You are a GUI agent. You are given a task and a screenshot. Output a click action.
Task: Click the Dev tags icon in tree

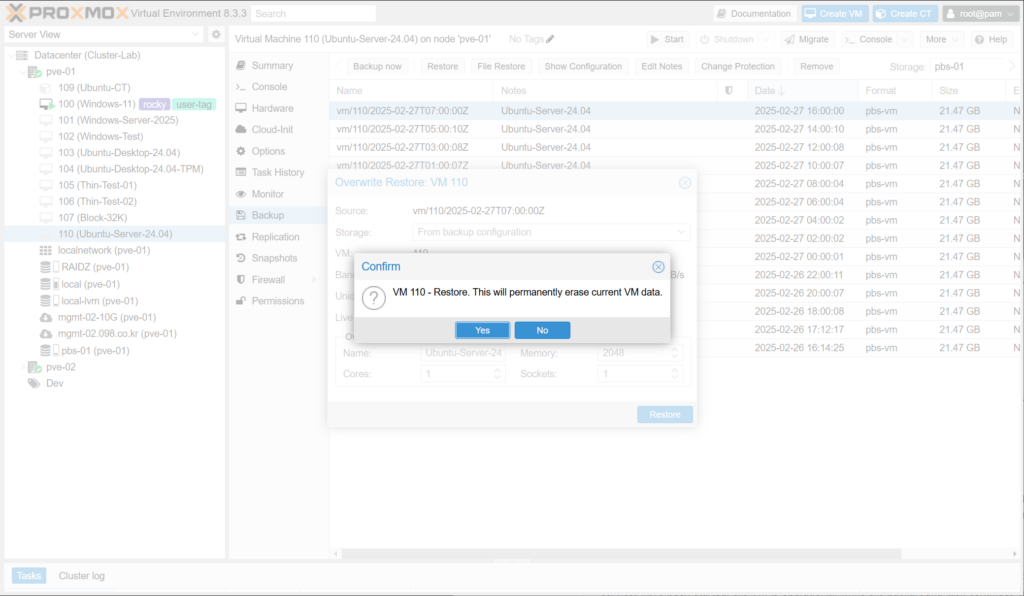[x=33, y=383]
